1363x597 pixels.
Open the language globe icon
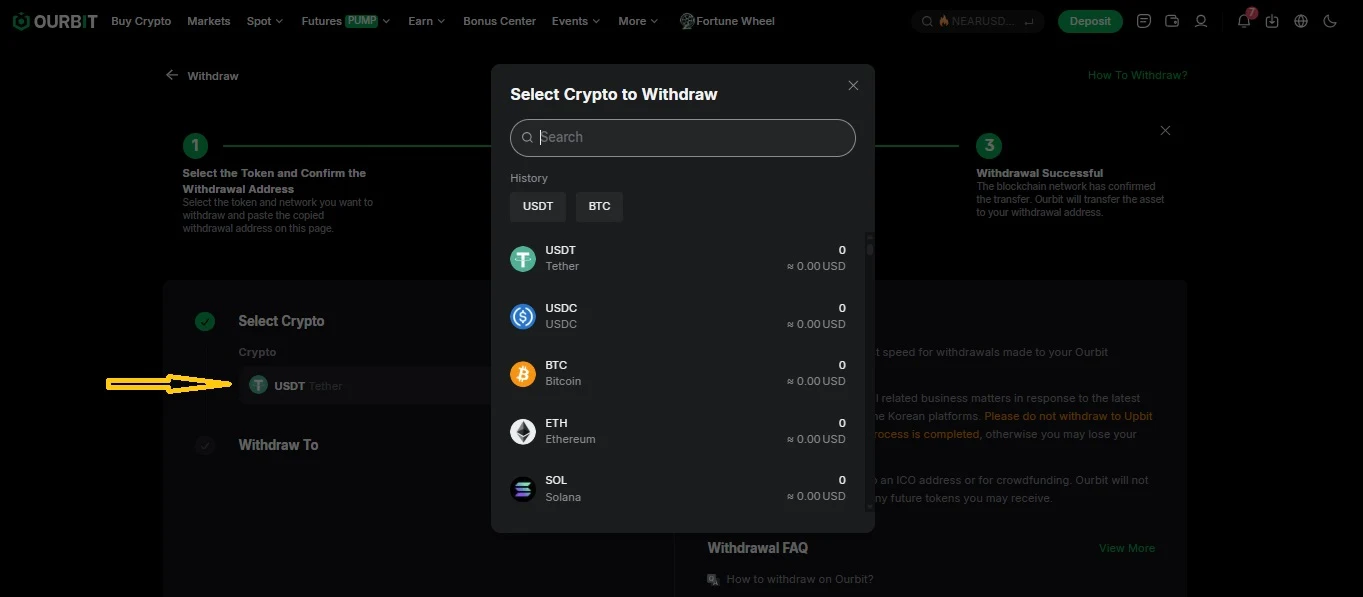click(x=1301, y=21)
